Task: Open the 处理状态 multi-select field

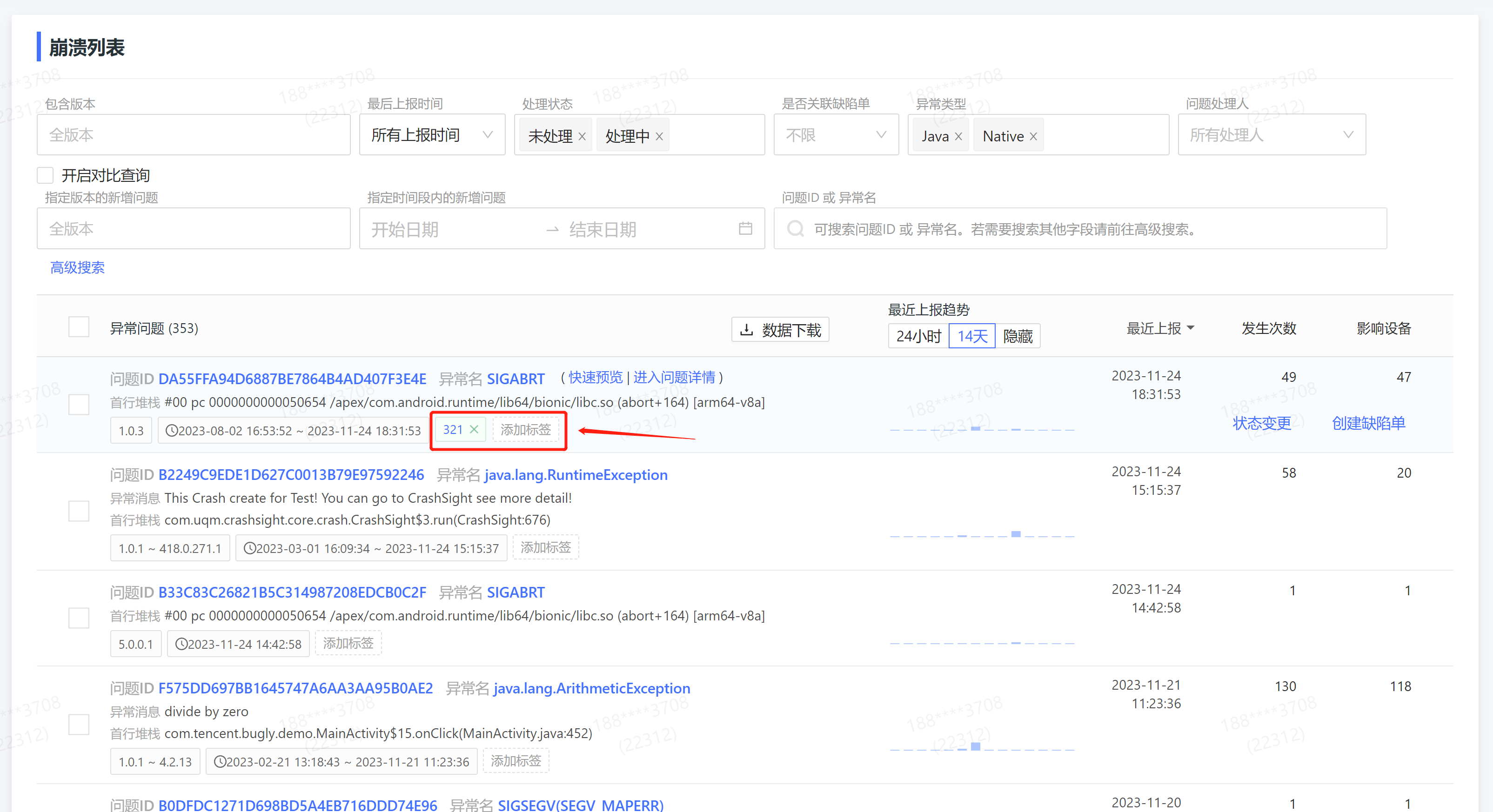Action: coord(639,134)
